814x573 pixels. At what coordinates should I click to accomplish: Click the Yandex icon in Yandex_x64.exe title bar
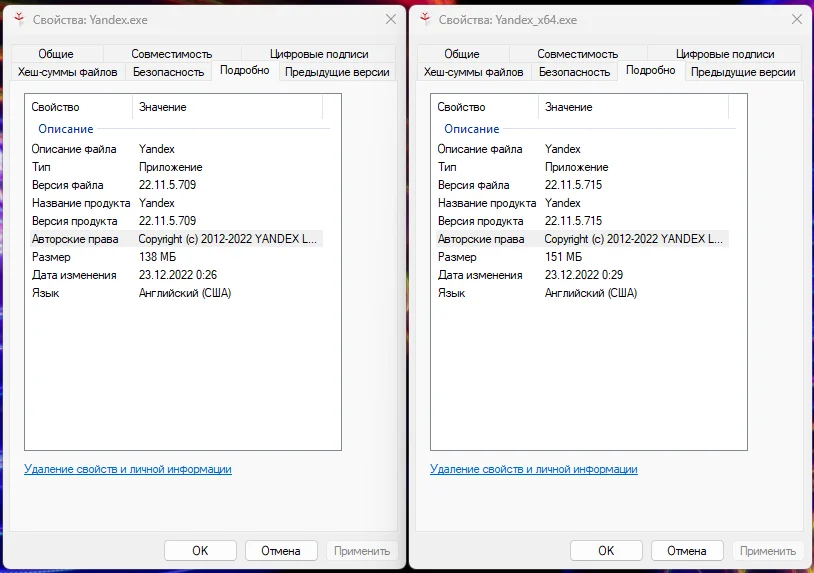point(425,19)
